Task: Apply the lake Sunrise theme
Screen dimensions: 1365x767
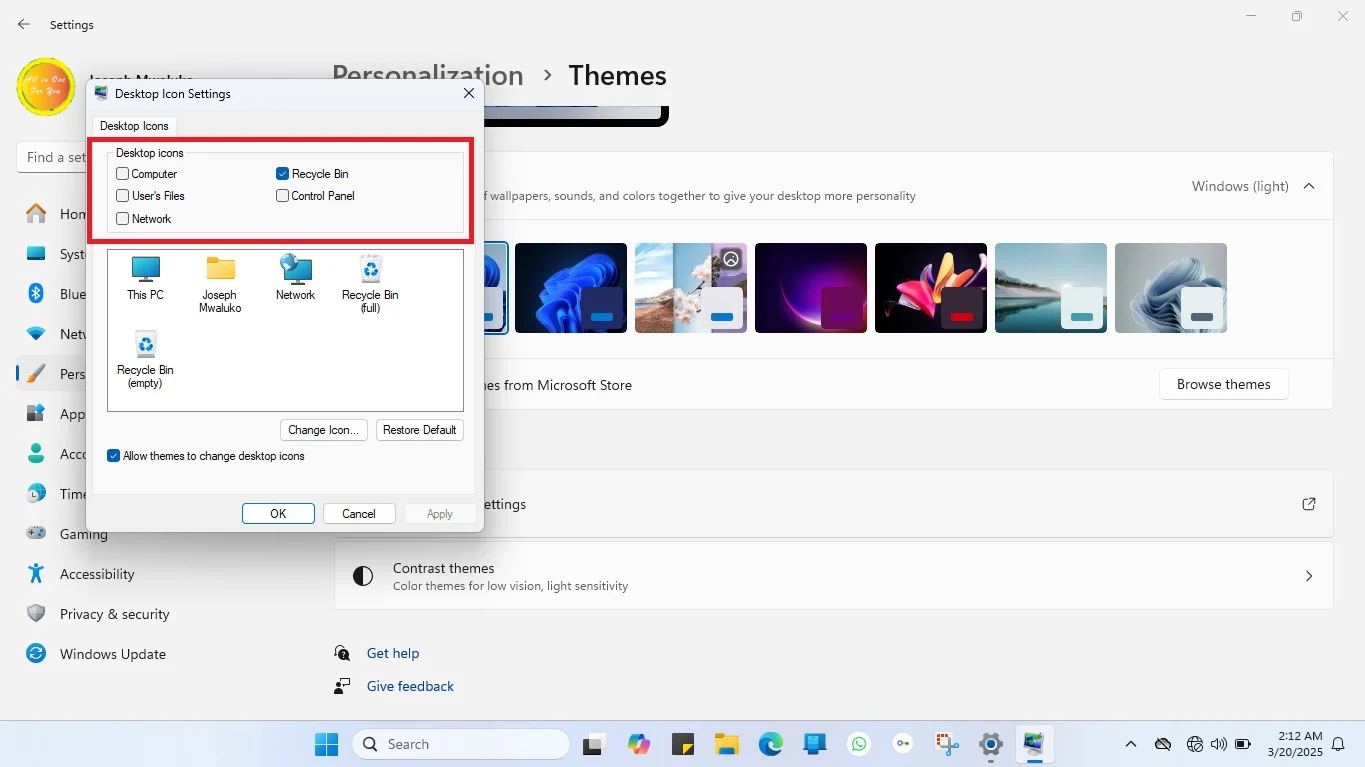Action: click(1051, 288)
